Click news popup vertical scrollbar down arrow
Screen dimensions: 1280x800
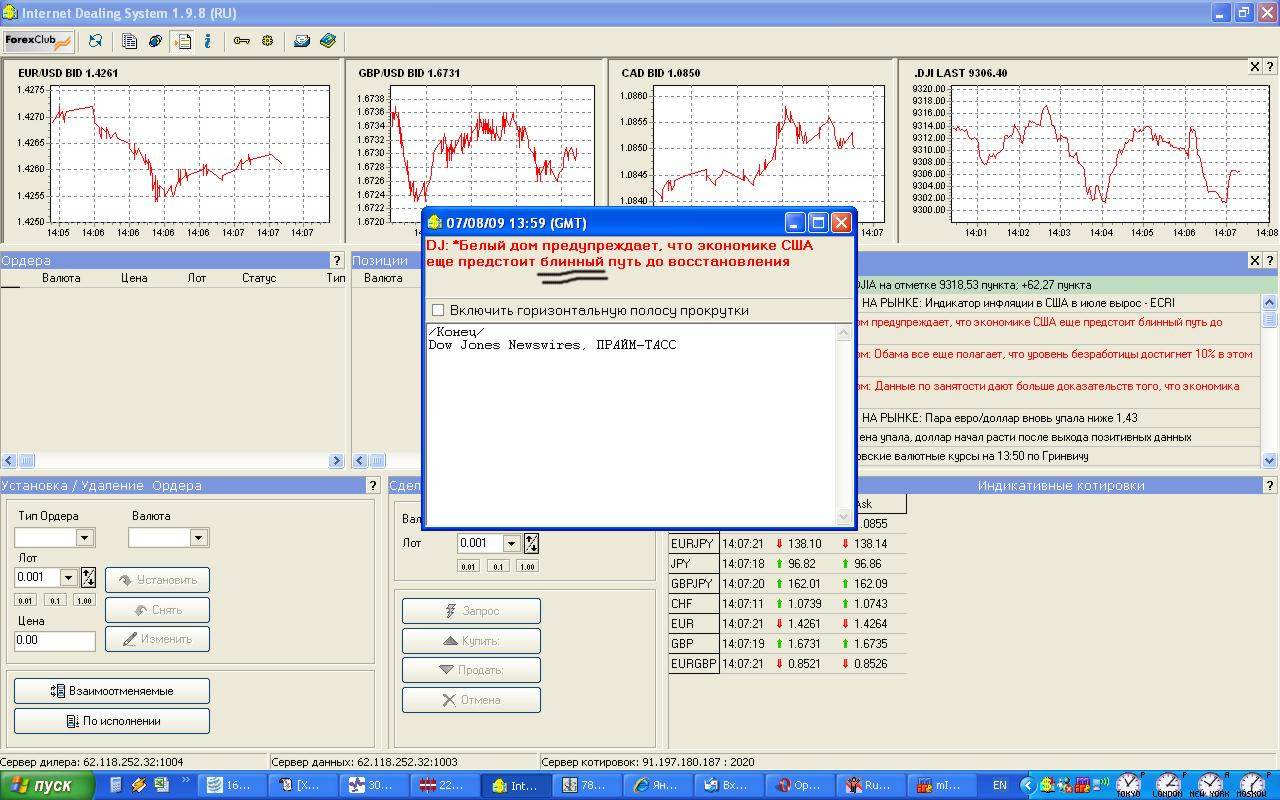click(843, 517)
